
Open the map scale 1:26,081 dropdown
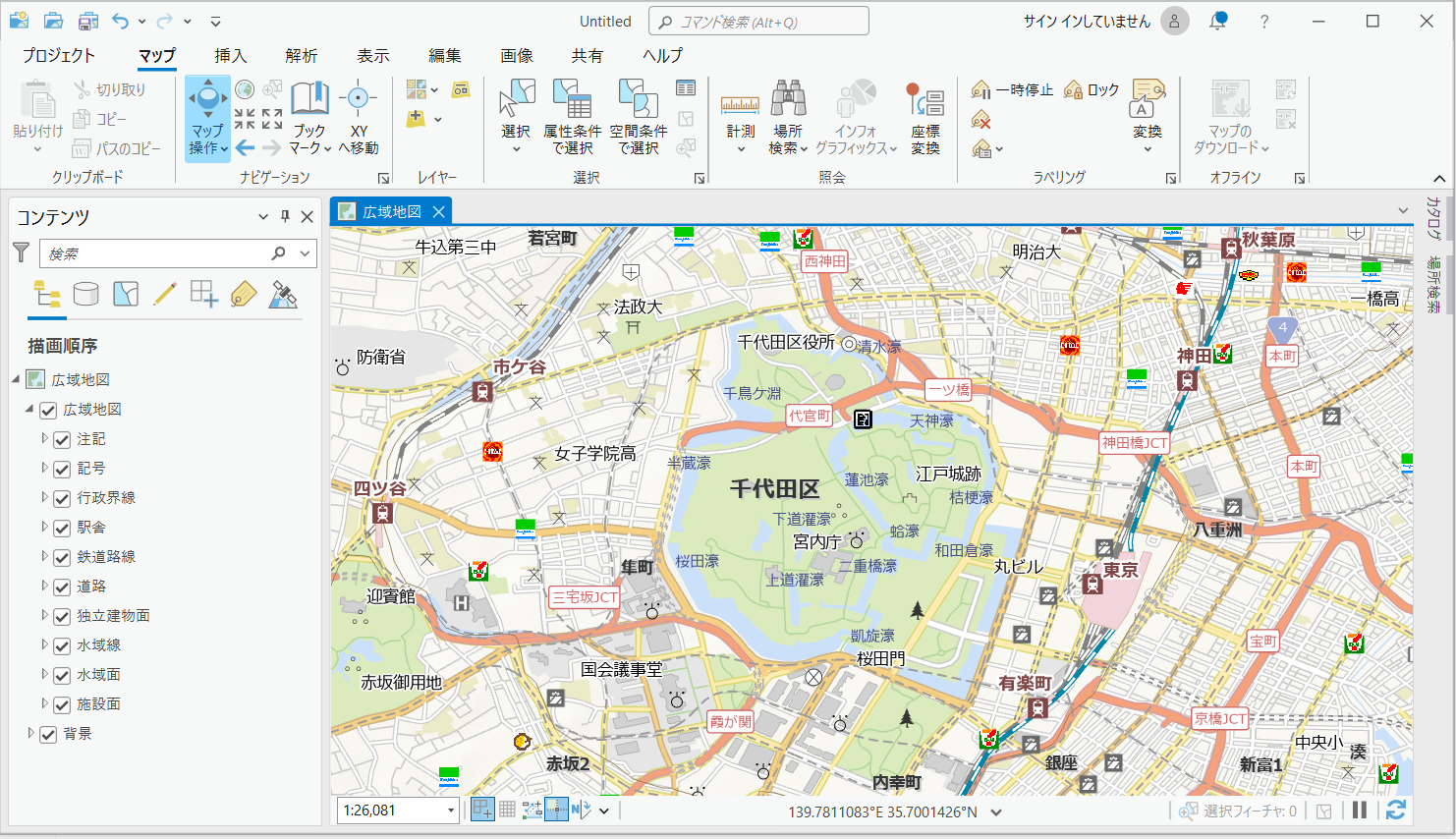(451, 811)
